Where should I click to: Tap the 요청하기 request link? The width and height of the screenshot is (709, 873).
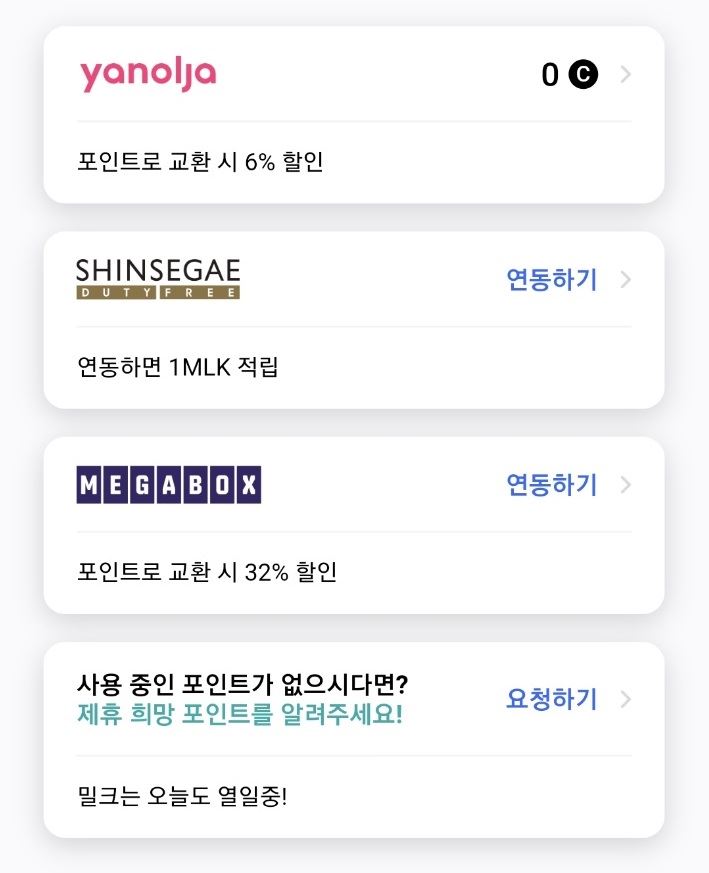pos(551,699)
